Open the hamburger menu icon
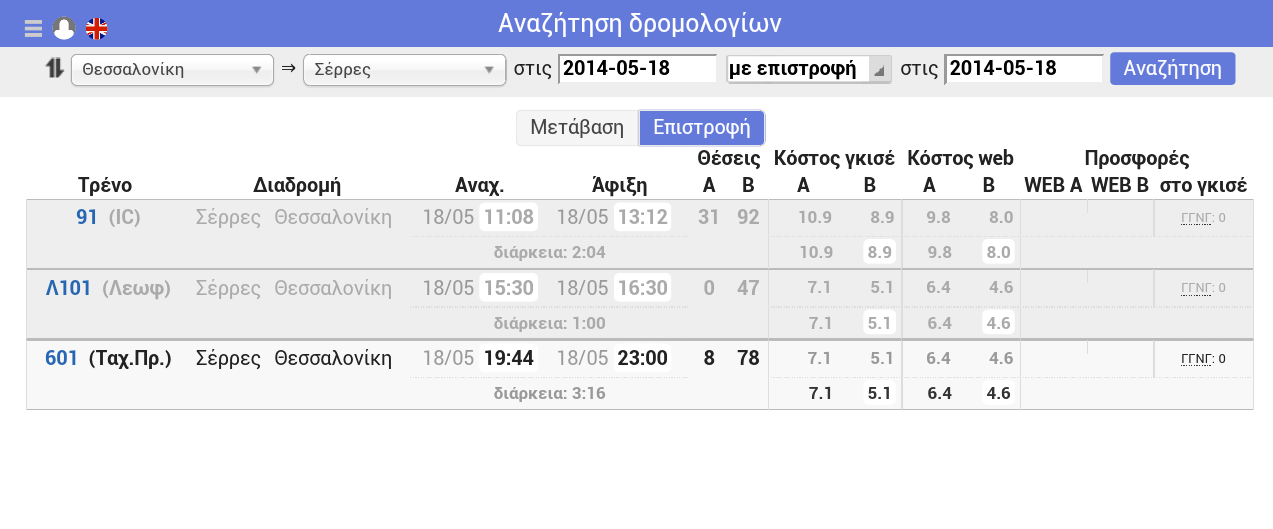 [33, 29]
